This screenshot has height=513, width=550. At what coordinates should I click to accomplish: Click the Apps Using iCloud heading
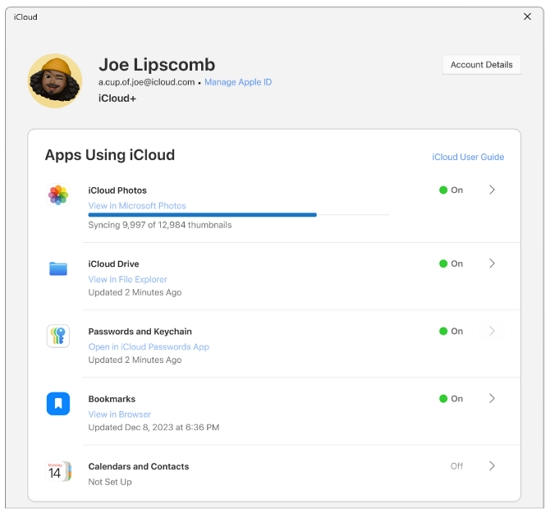[110, 155]
